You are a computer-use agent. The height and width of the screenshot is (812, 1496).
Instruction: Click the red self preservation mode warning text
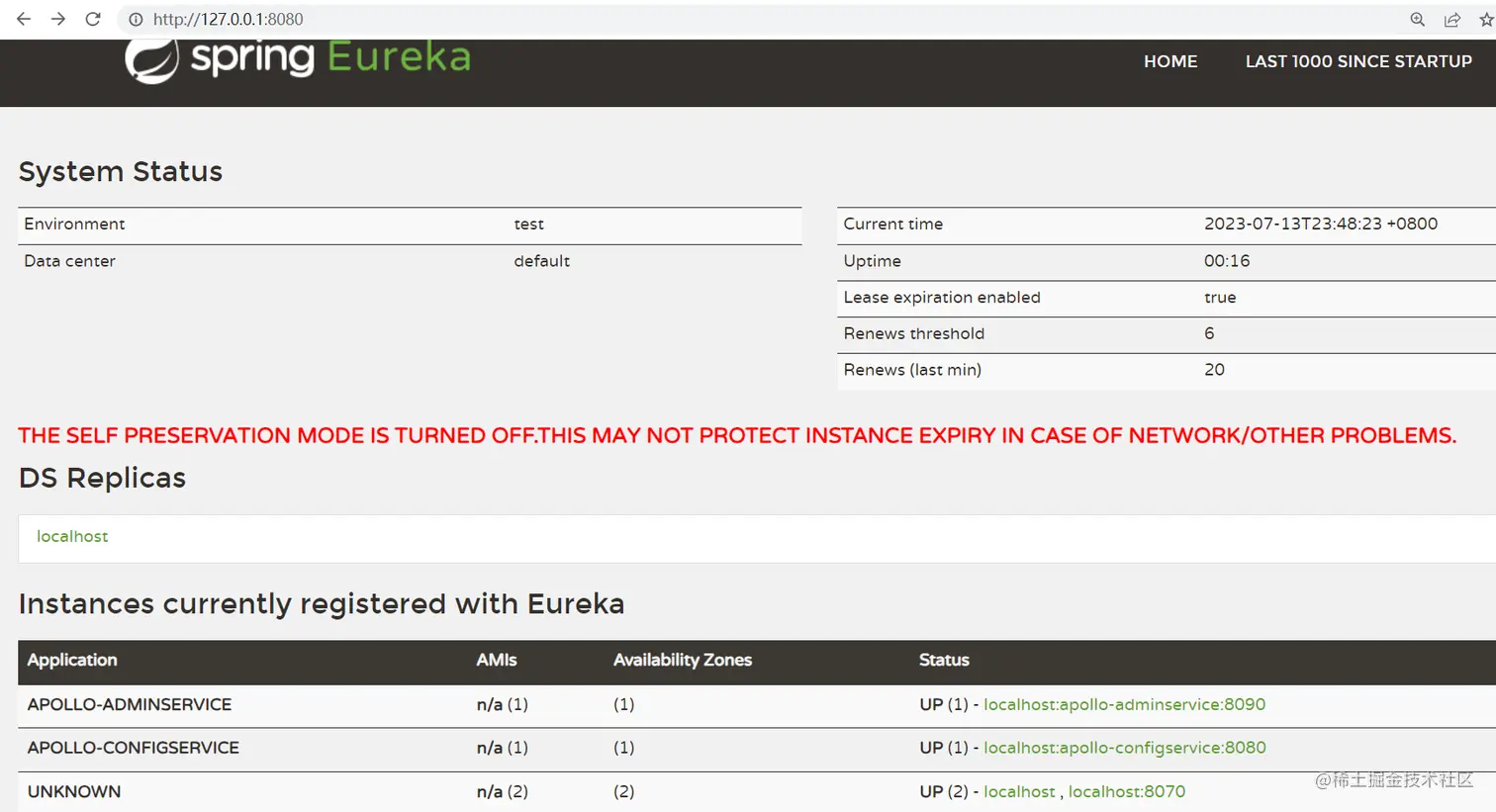click(x=737, y=435)
